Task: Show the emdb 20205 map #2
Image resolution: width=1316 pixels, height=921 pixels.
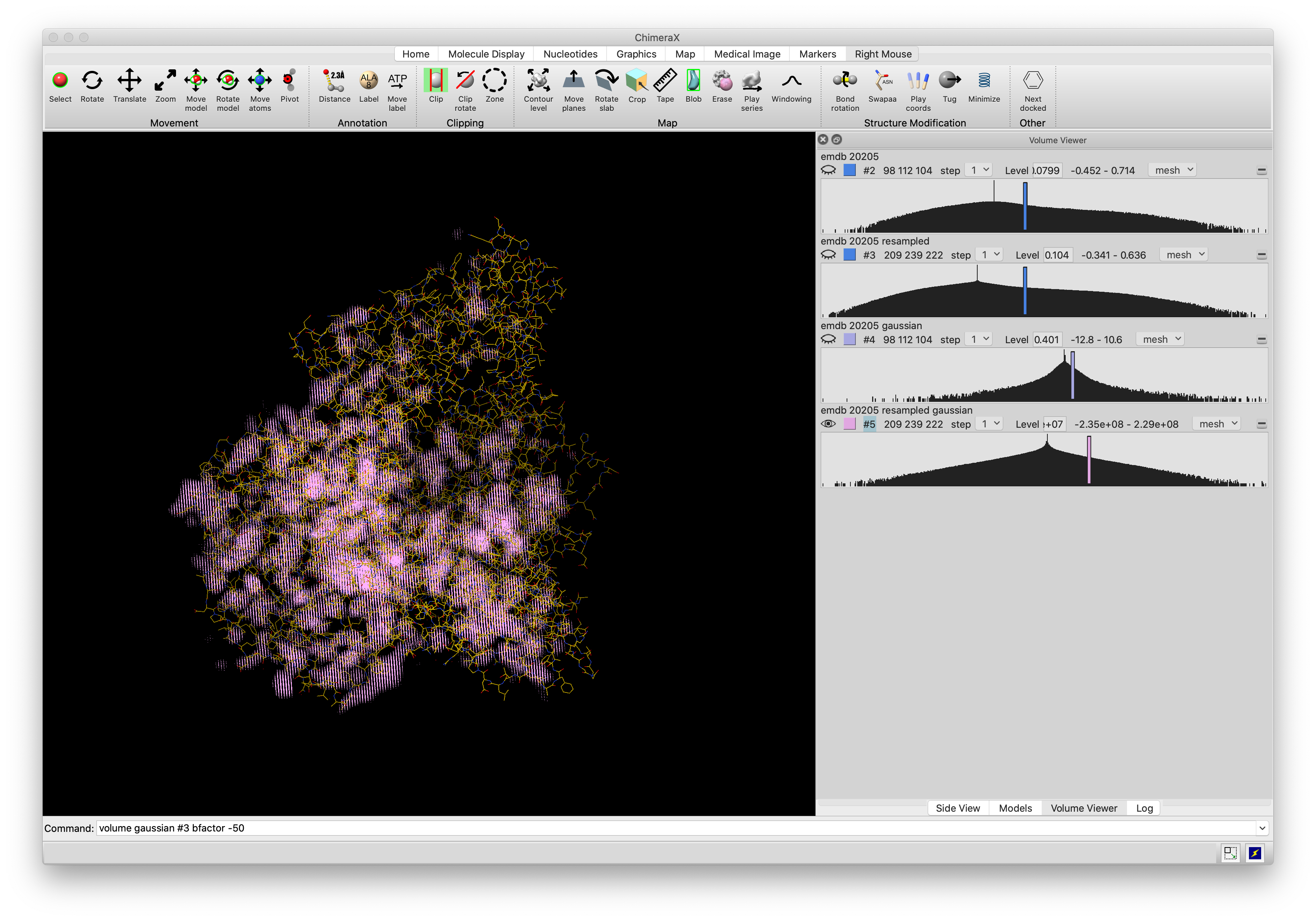Action: 828,170
